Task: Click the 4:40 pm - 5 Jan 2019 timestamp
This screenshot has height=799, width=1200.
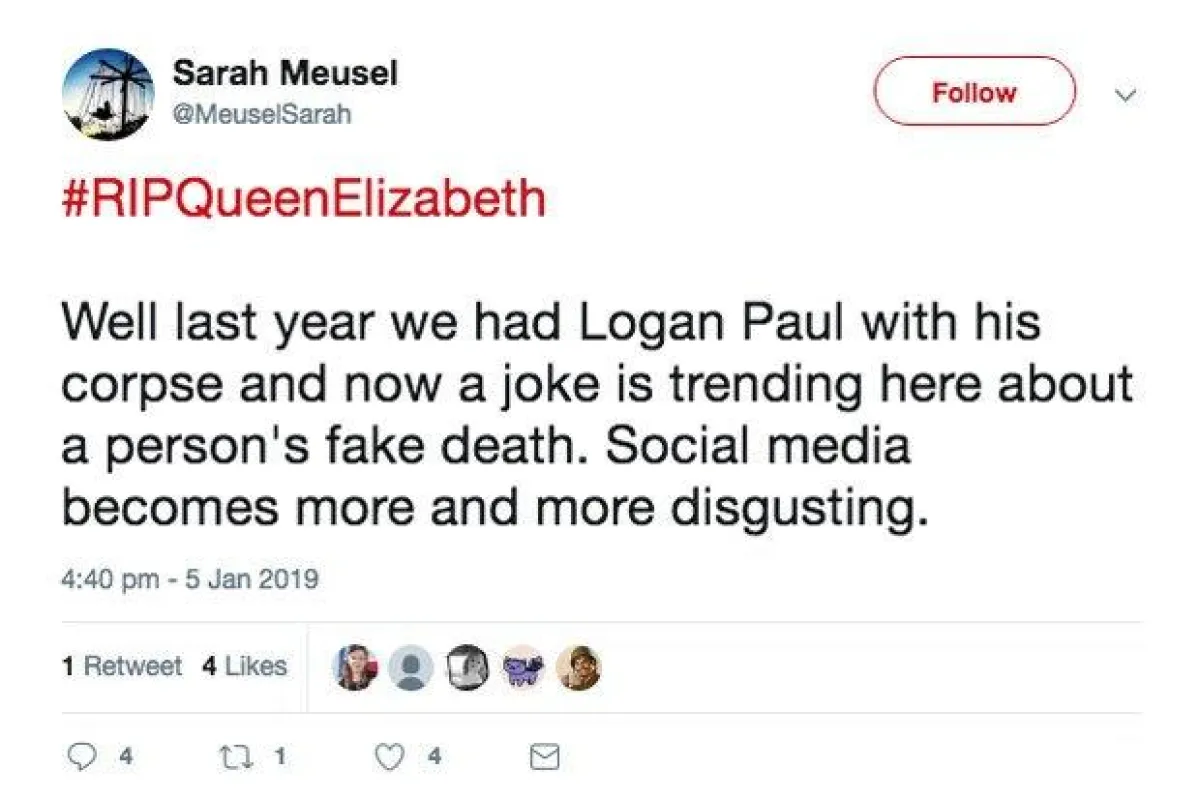Action: [x=190, y=578]
